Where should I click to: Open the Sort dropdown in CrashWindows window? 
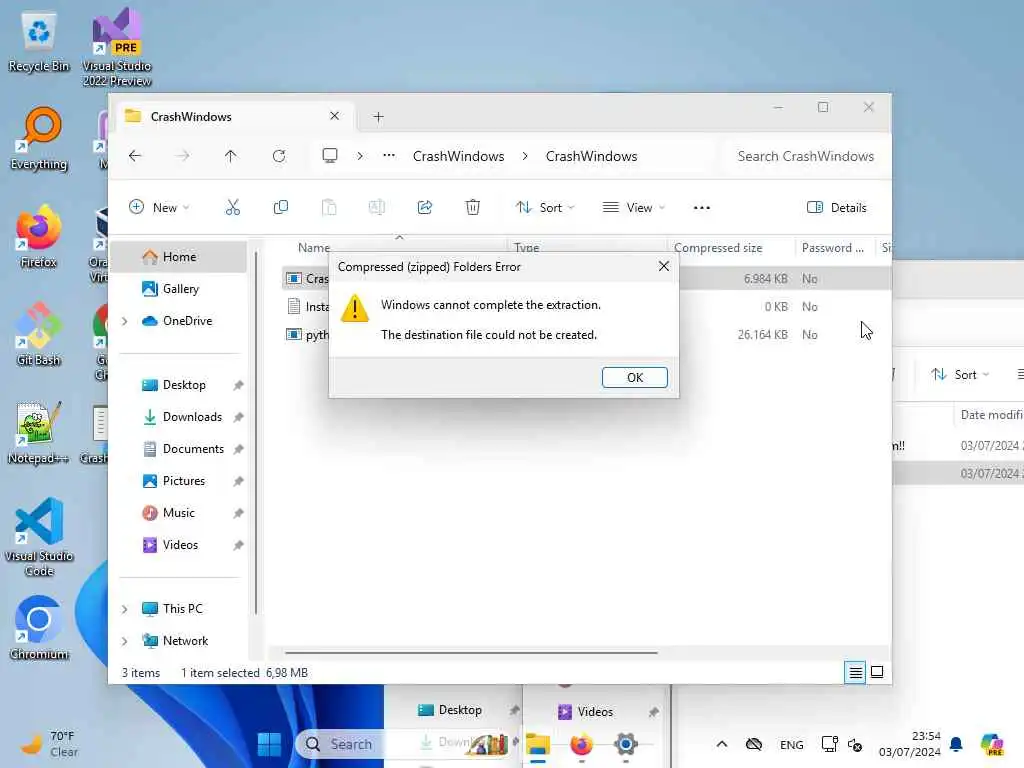(545, 208)
